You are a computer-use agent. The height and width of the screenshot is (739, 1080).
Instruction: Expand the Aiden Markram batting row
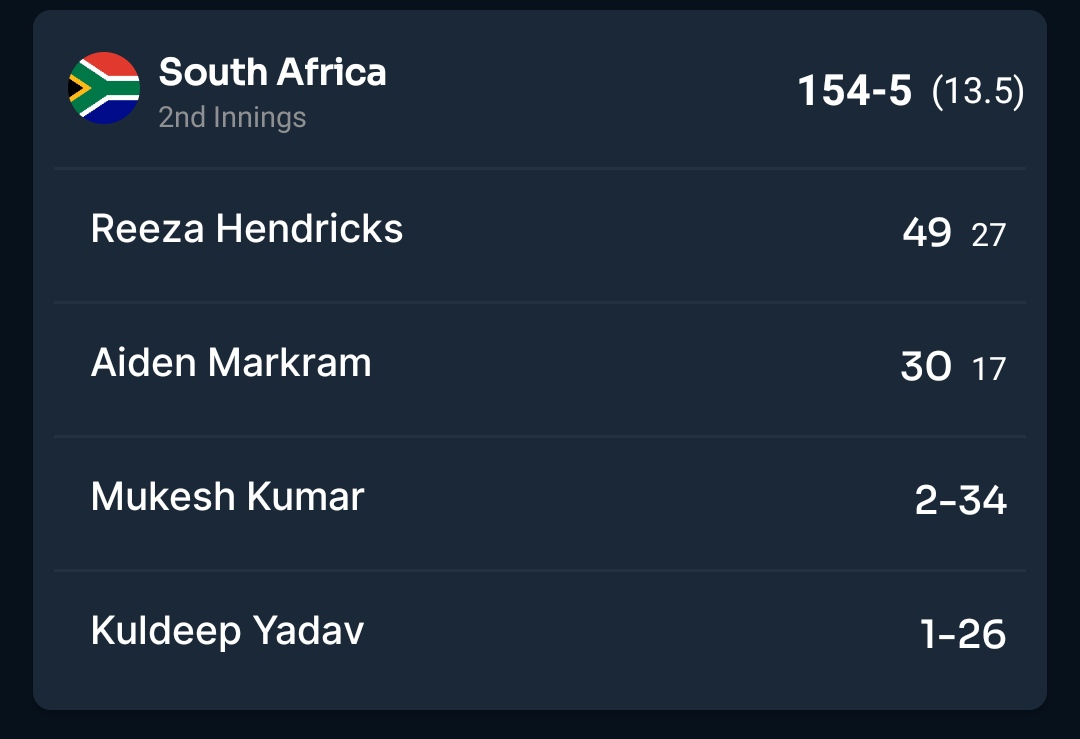[x=540, y=365]
